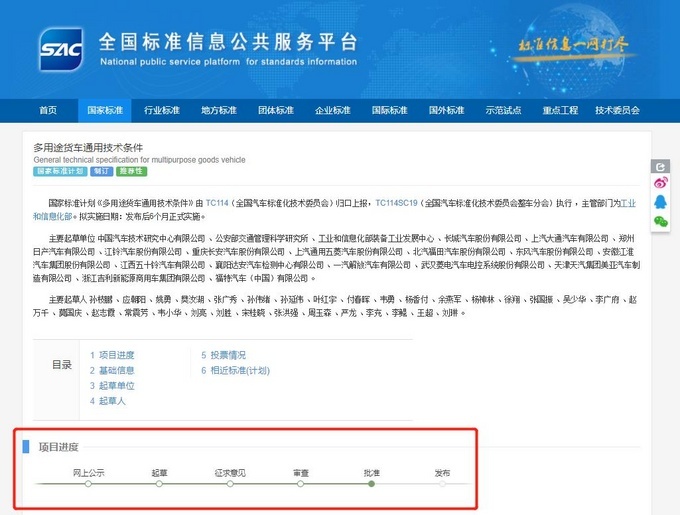680x515 pixels.
Task: Open the share icon on the sidebar
Action: tap(660, 166)
